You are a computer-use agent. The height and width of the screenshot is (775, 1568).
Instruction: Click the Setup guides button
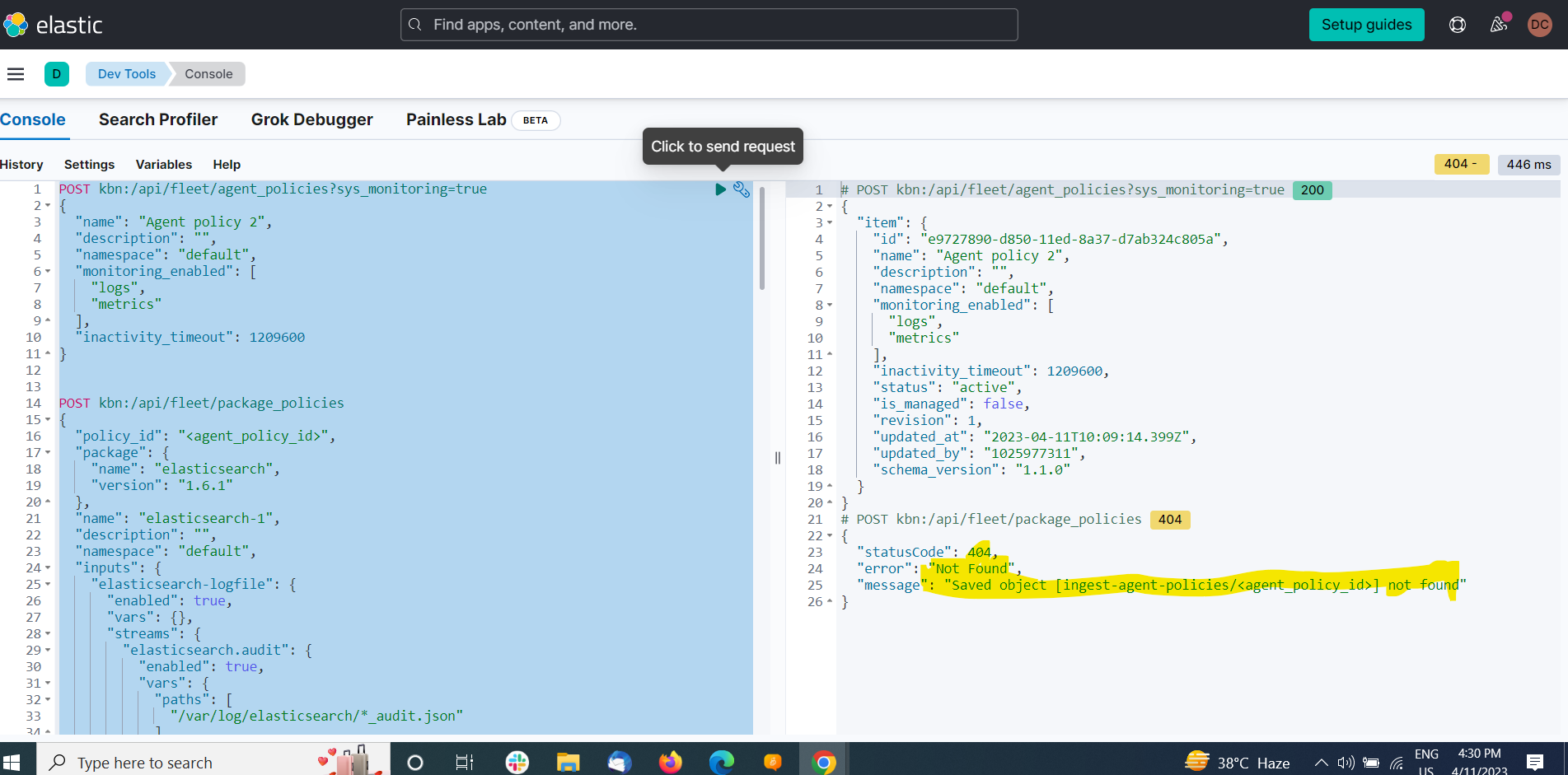[x=1367, y=25]
